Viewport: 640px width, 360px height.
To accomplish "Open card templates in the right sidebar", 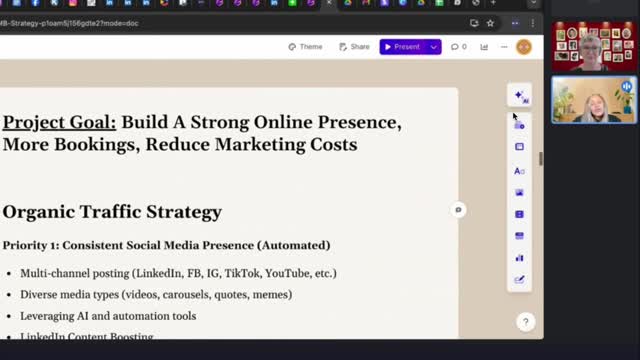I will [519, 125].
